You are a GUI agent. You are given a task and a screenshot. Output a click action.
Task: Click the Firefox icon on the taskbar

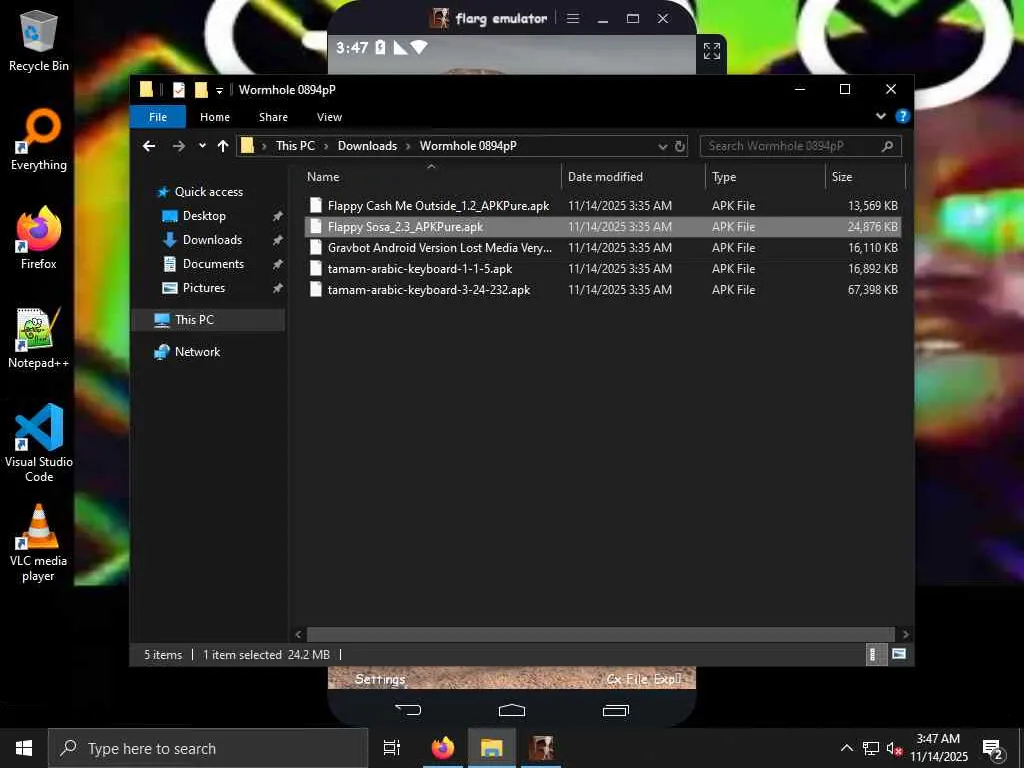coord(443,748)
